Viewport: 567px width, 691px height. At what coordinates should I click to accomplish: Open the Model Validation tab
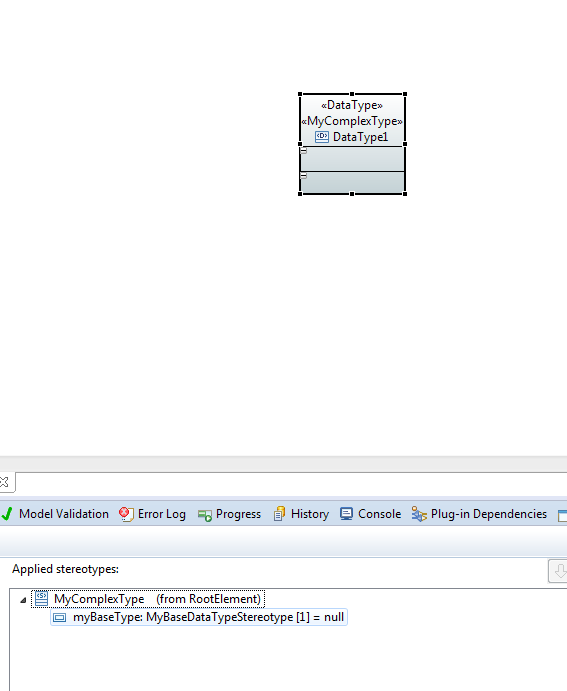click(55, 514)
